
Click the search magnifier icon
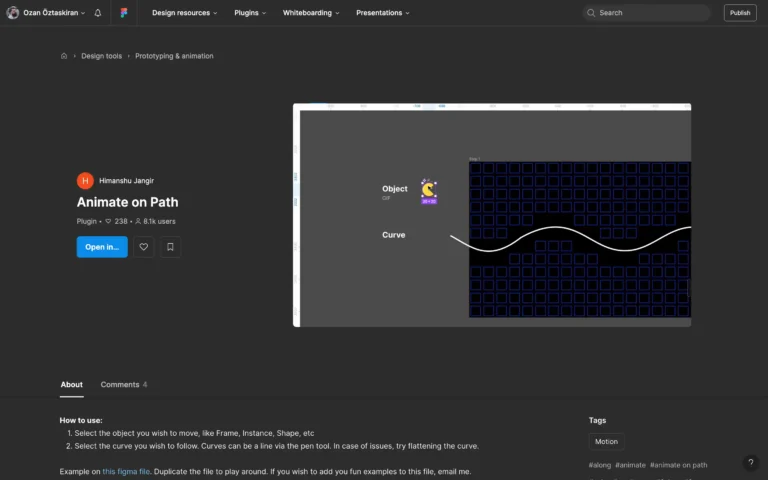(591, 13)
